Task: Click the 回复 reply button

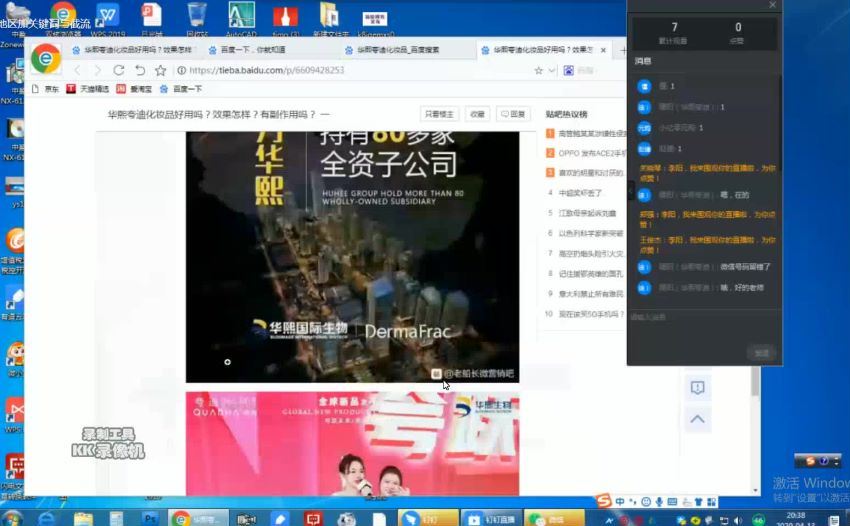Action: [x=513, y=114]
